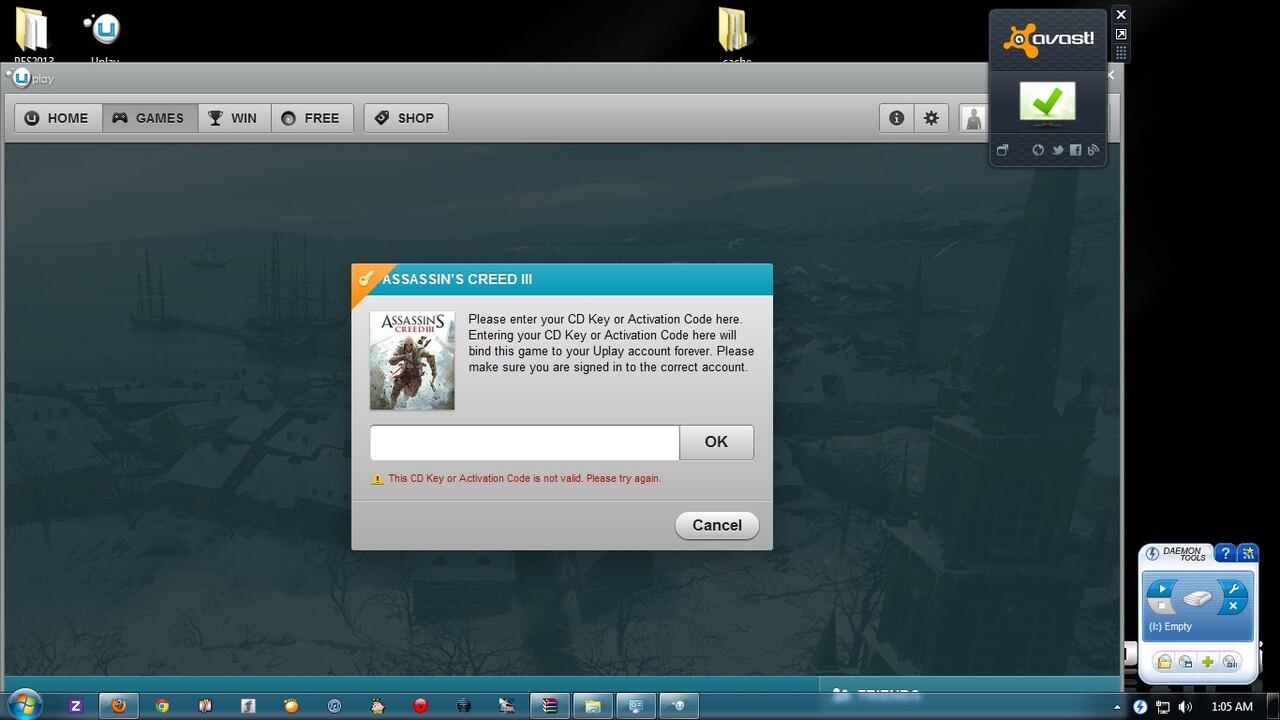Click the purple Z taskbar icon
Image resolution: width=1280 pixels, height=720 pixels.
[x=76, y=706]
